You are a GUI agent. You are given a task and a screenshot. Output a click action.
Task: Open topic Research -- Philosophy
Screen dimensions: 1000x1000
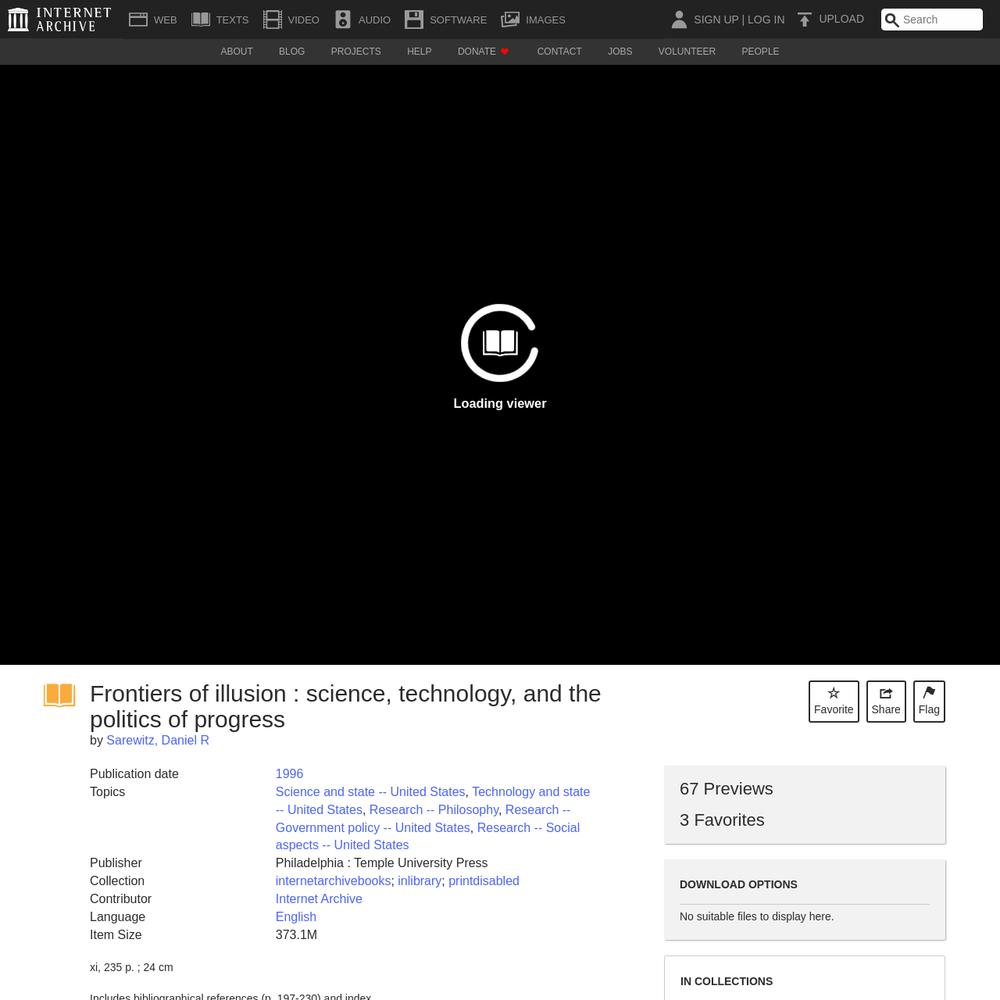pyautogui.click(x=434, y=809)
